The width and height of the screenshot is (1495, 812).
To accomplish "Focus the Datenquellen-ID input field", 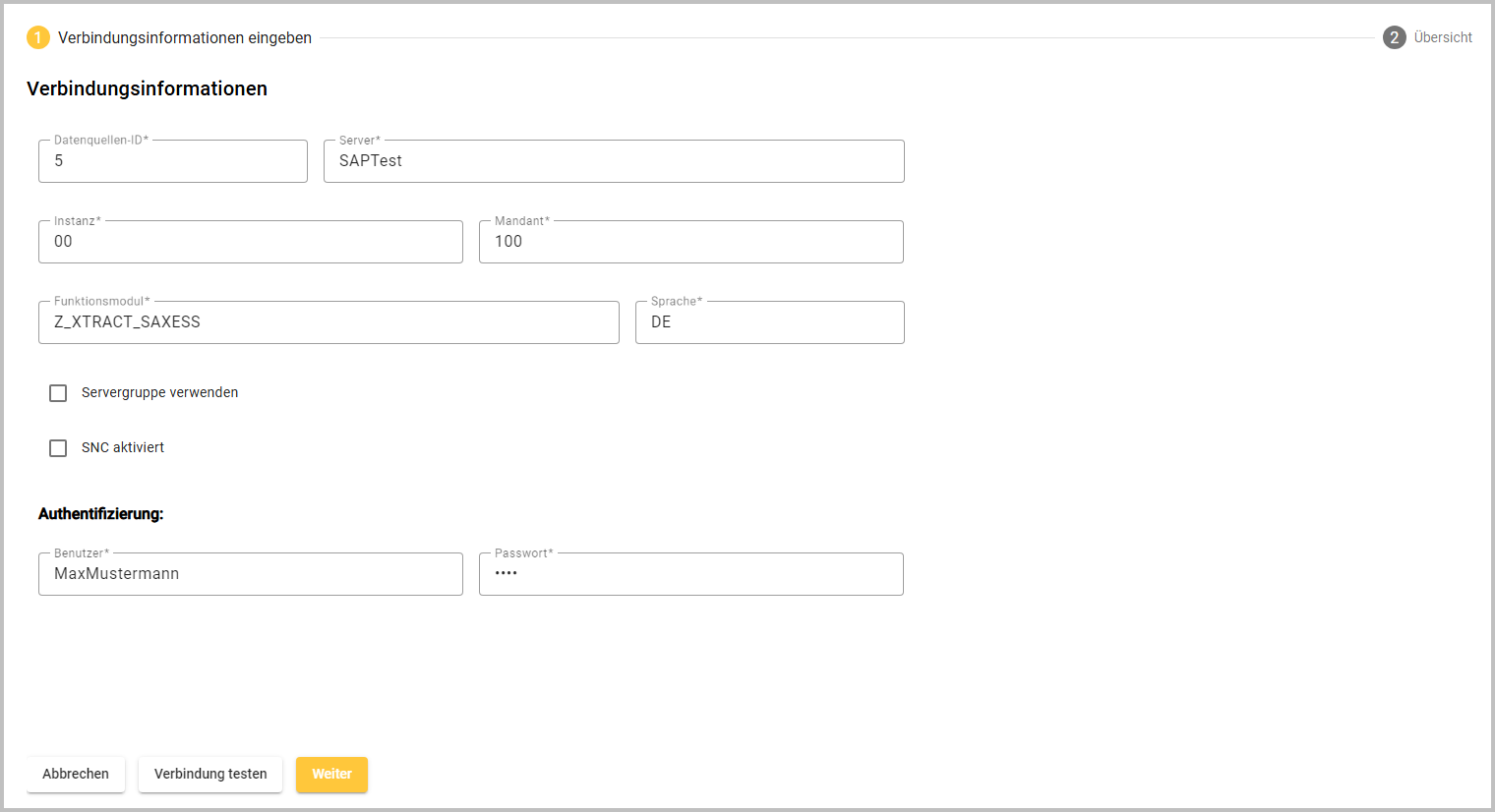I will pyautogui.click(x=173, y=161).
